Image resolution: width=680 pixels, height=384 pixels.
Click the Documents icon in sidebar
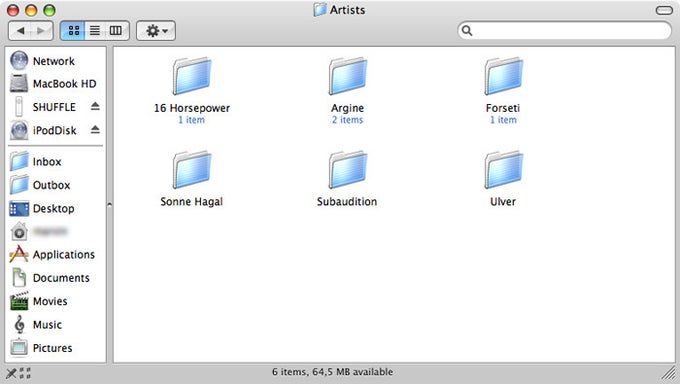[19, 278]
